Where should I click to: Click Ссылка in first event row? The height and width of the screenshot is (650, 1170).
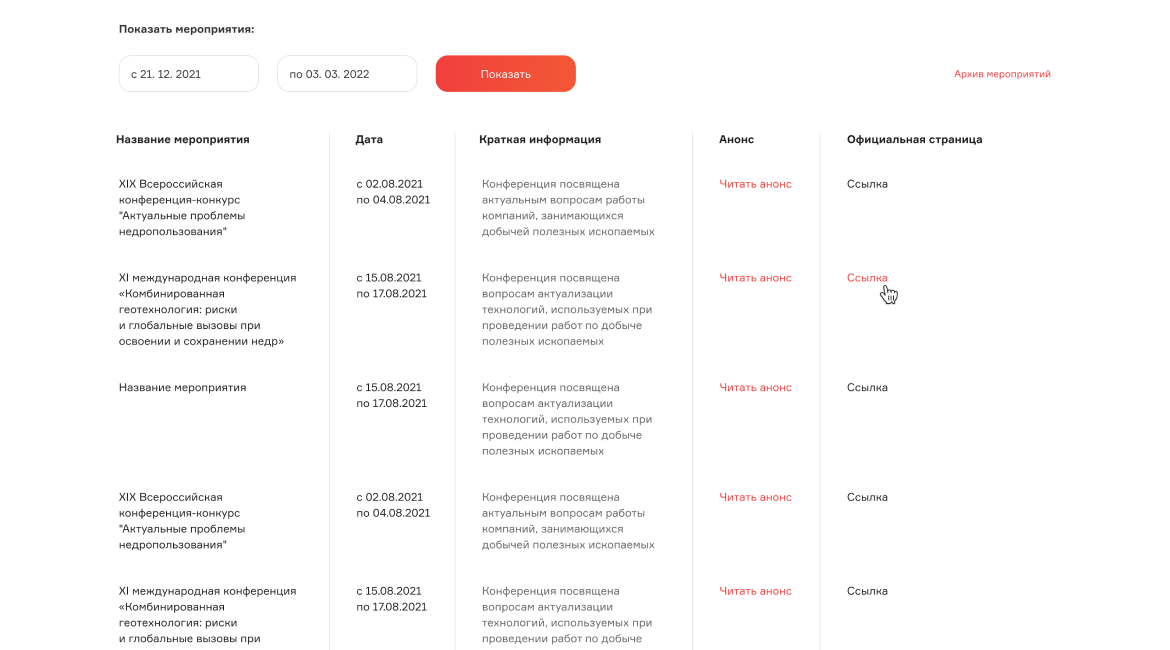point(867,184)
